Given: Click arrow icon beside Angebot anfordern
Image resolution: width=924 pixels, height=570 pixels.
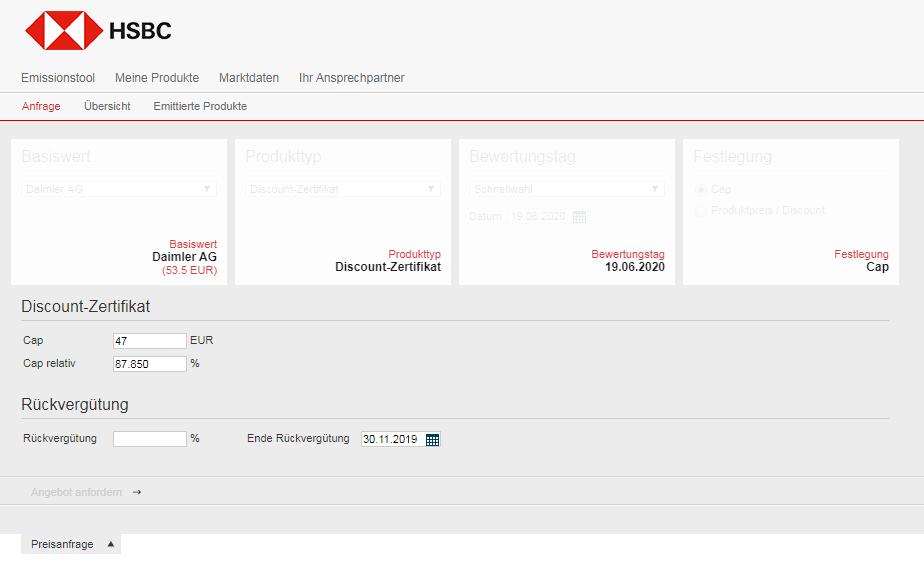Looking at the screenshot, I should pyautogui.click(x=137, y=492).
